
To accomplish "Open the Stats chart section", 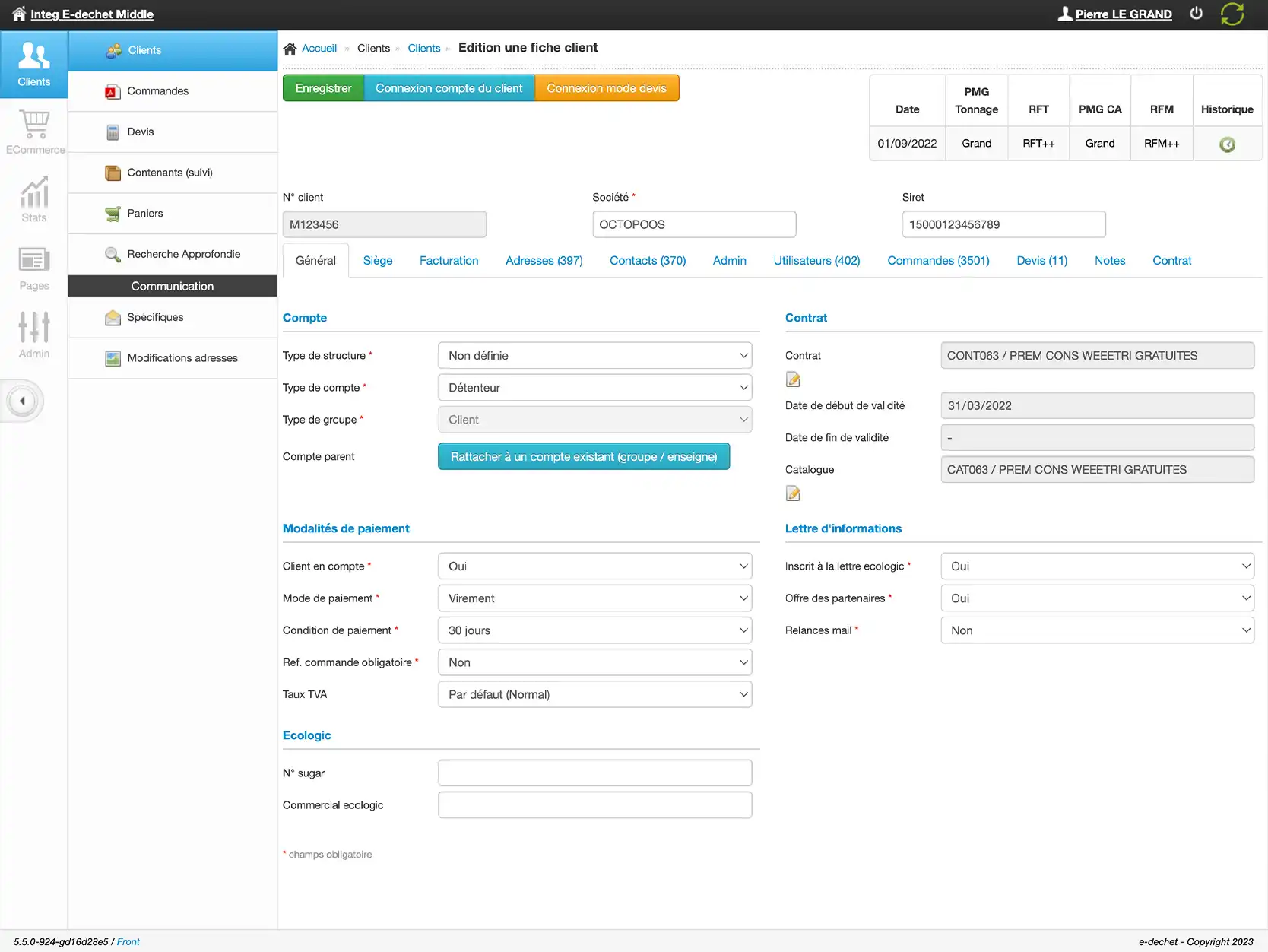I will pos(34,199).
